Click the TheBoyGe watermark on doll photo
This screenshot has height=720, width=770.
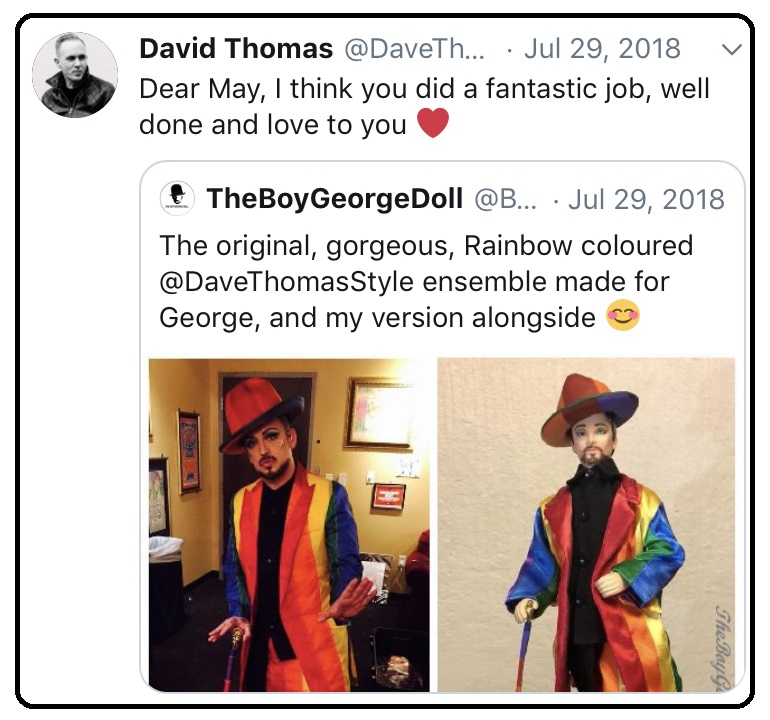click(721, 648)
